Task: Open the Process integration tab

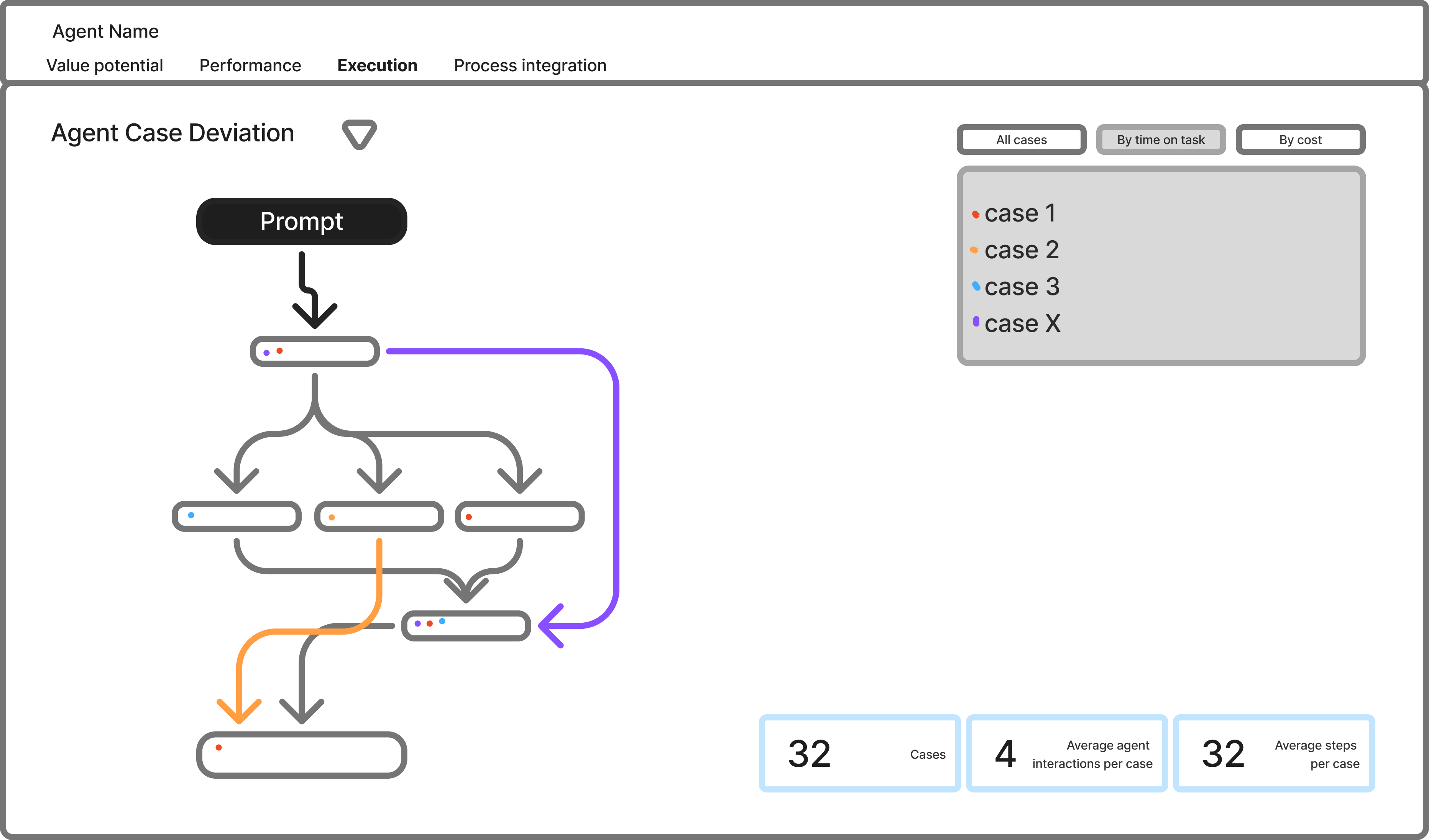Action: pyautogui.click(x=530, y=65)
